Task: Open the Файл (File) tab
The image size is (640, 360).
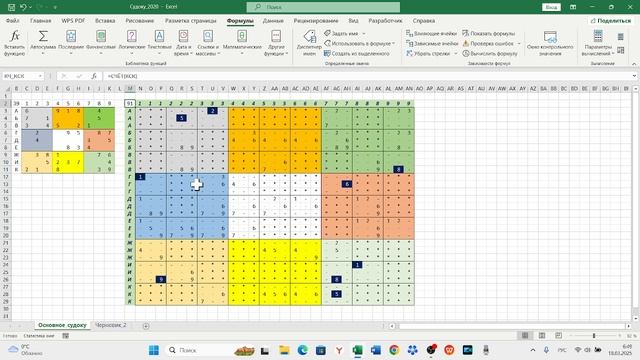Action: pyautogui.click(x=13, y=20)
